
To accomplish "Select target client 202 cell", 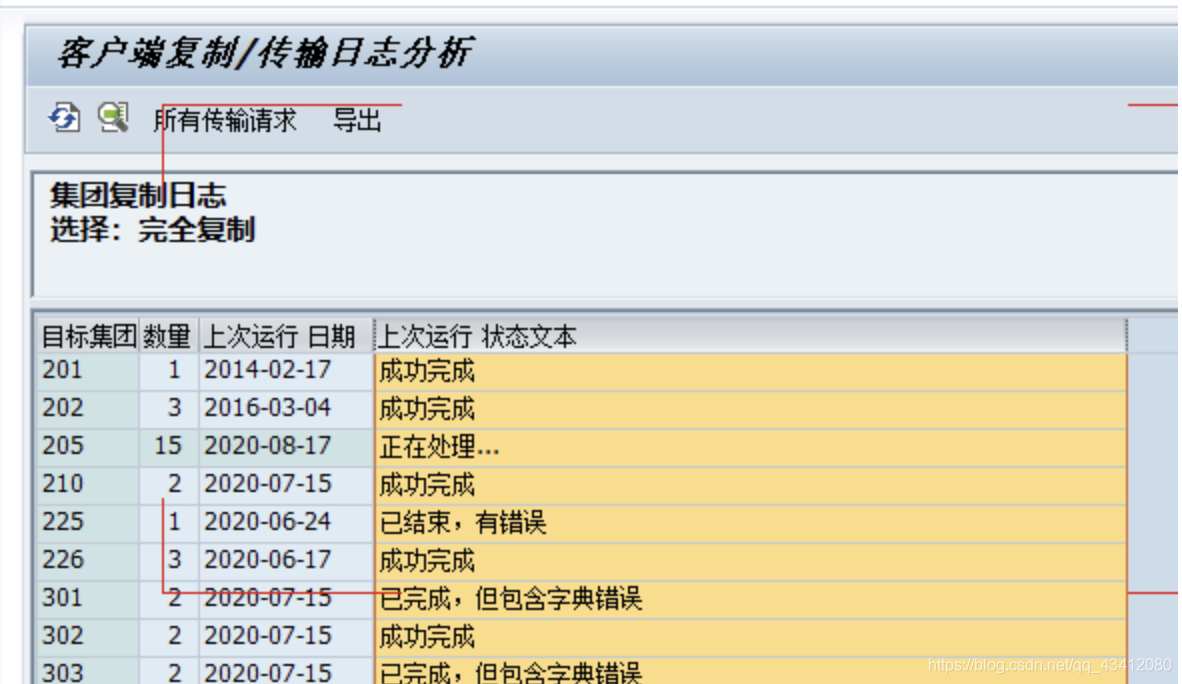I will tap(88, 409).
